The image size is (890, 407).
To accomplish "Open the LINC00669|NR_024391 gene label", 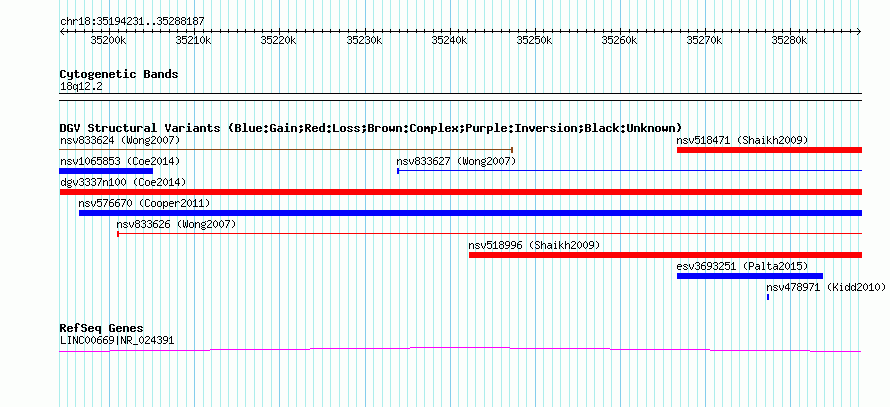I will pyautogui.click(x=117, y=341).
